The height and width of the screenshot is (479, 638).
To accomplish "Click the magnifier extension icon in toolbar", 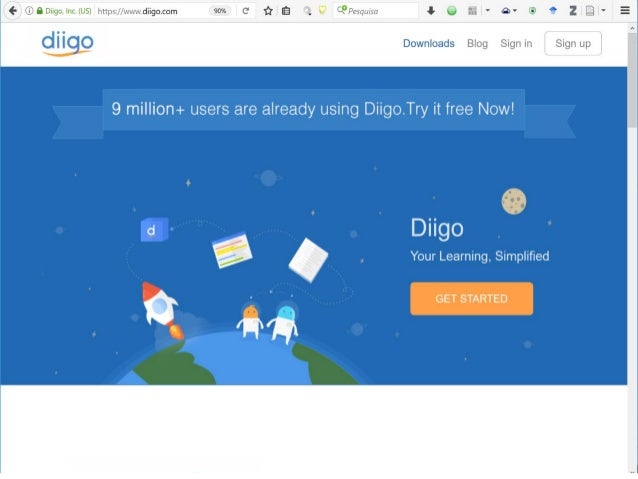I will pyautogui.click(x=307, y=11).
